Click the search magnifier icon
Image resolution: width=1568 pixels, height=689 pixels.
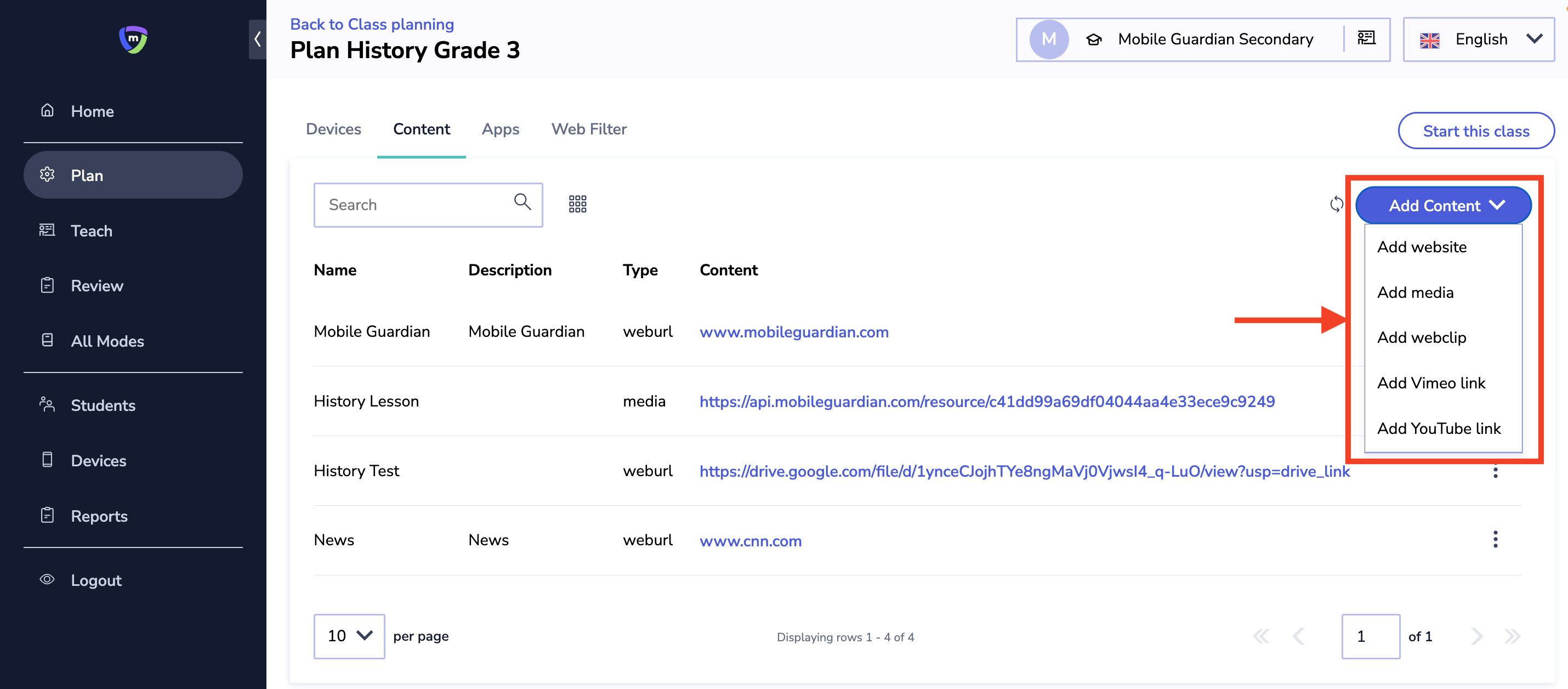(x=522, y=202)
